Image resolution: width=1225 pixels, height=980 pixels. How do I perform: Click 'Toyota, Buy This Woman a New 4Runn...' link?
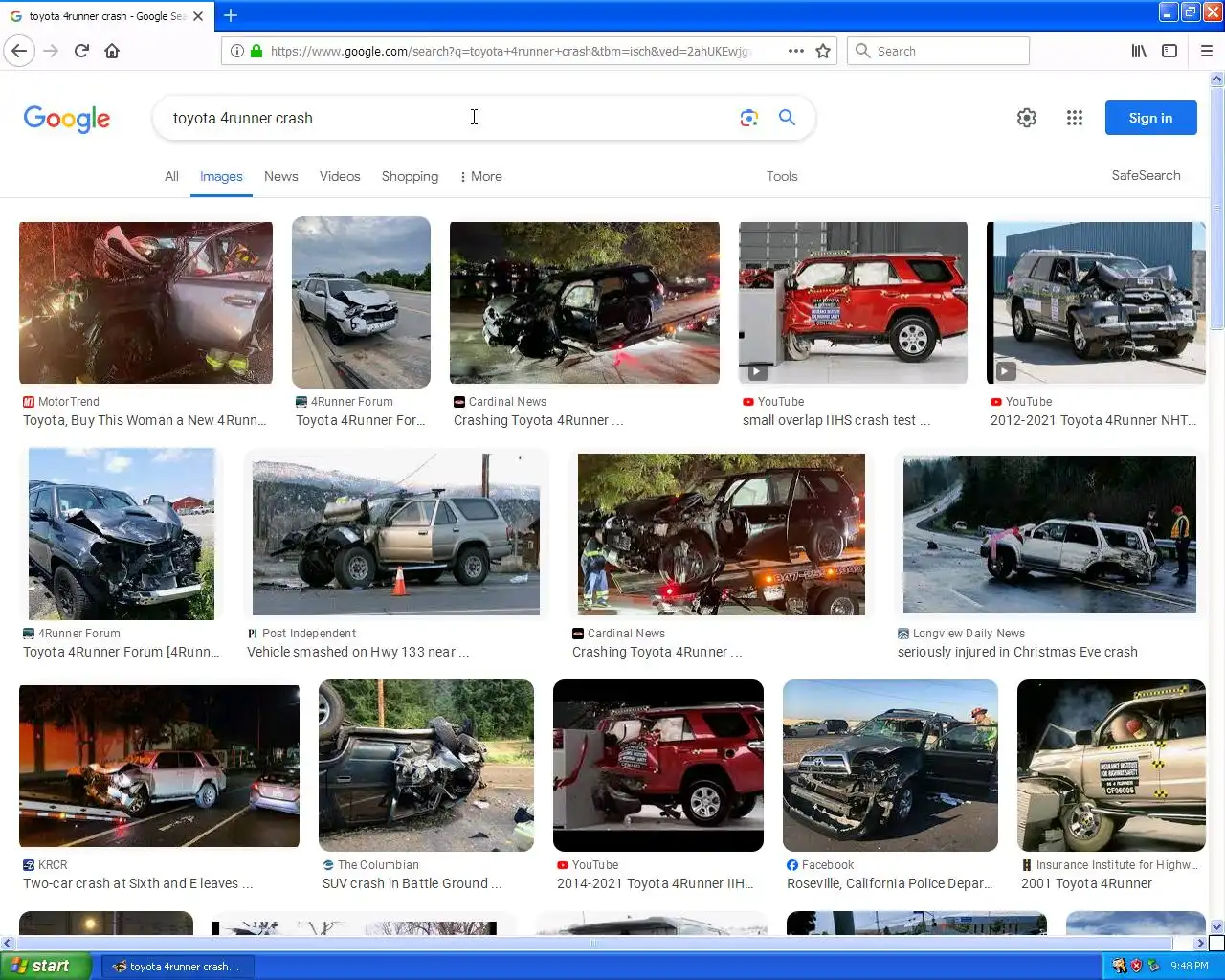click(145, 420)
